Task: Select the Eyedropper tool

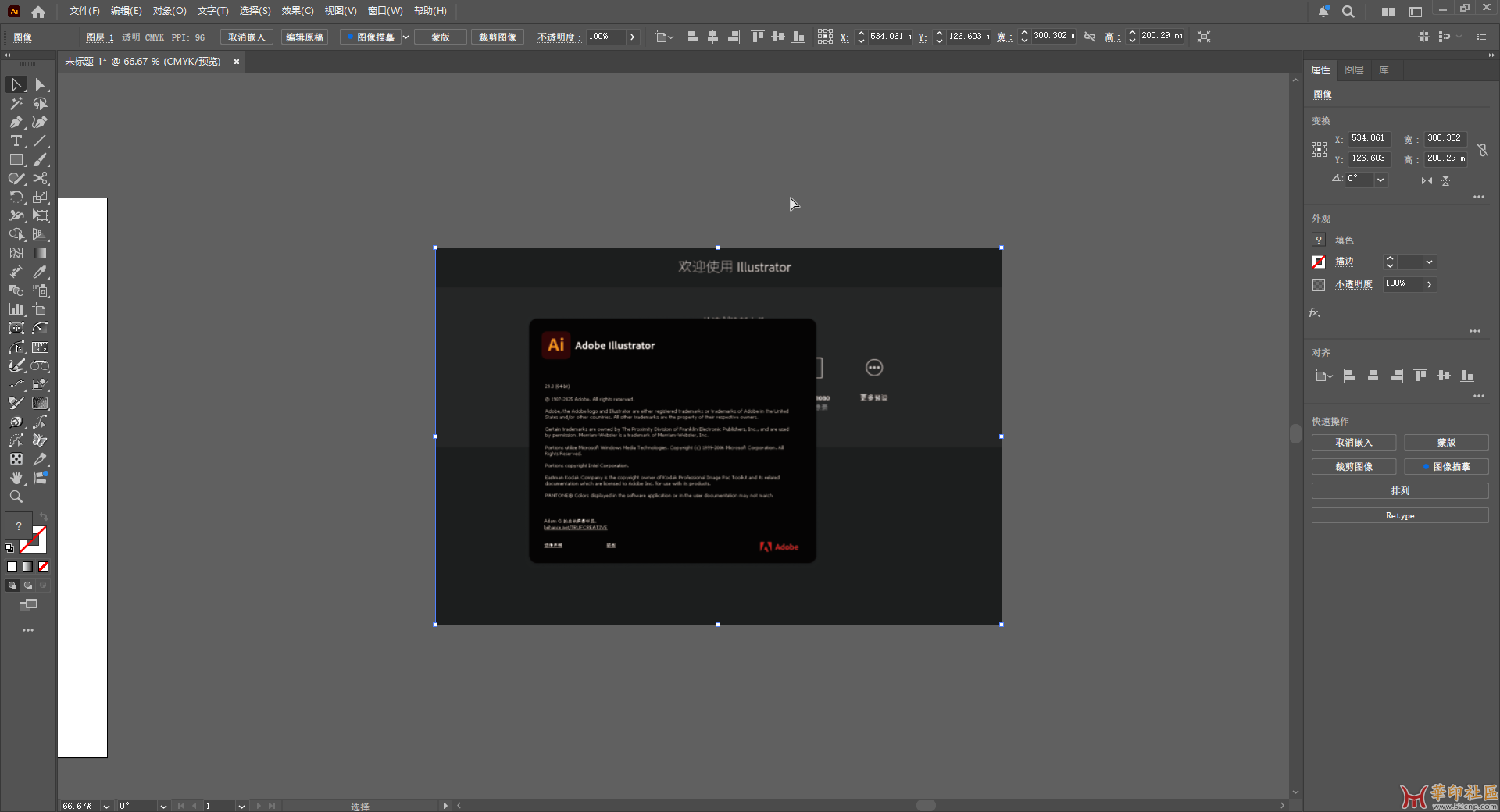Action: coord(41,272)
